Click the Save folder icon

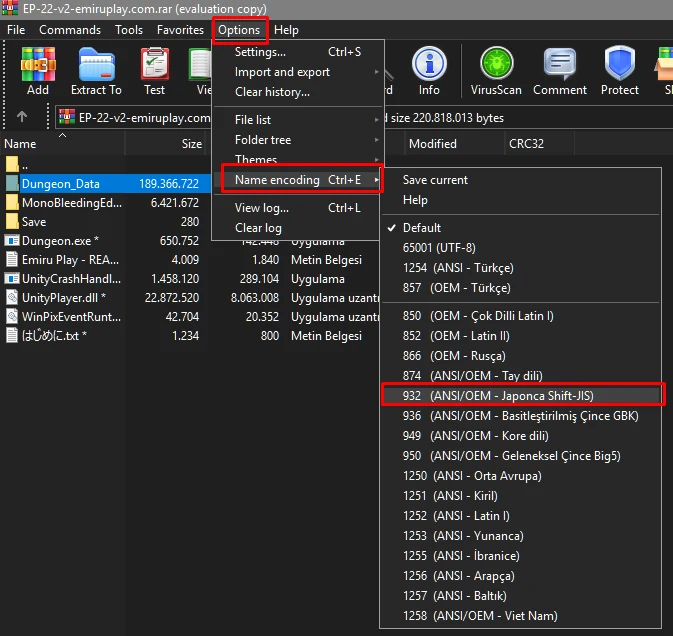pos(12,221)
